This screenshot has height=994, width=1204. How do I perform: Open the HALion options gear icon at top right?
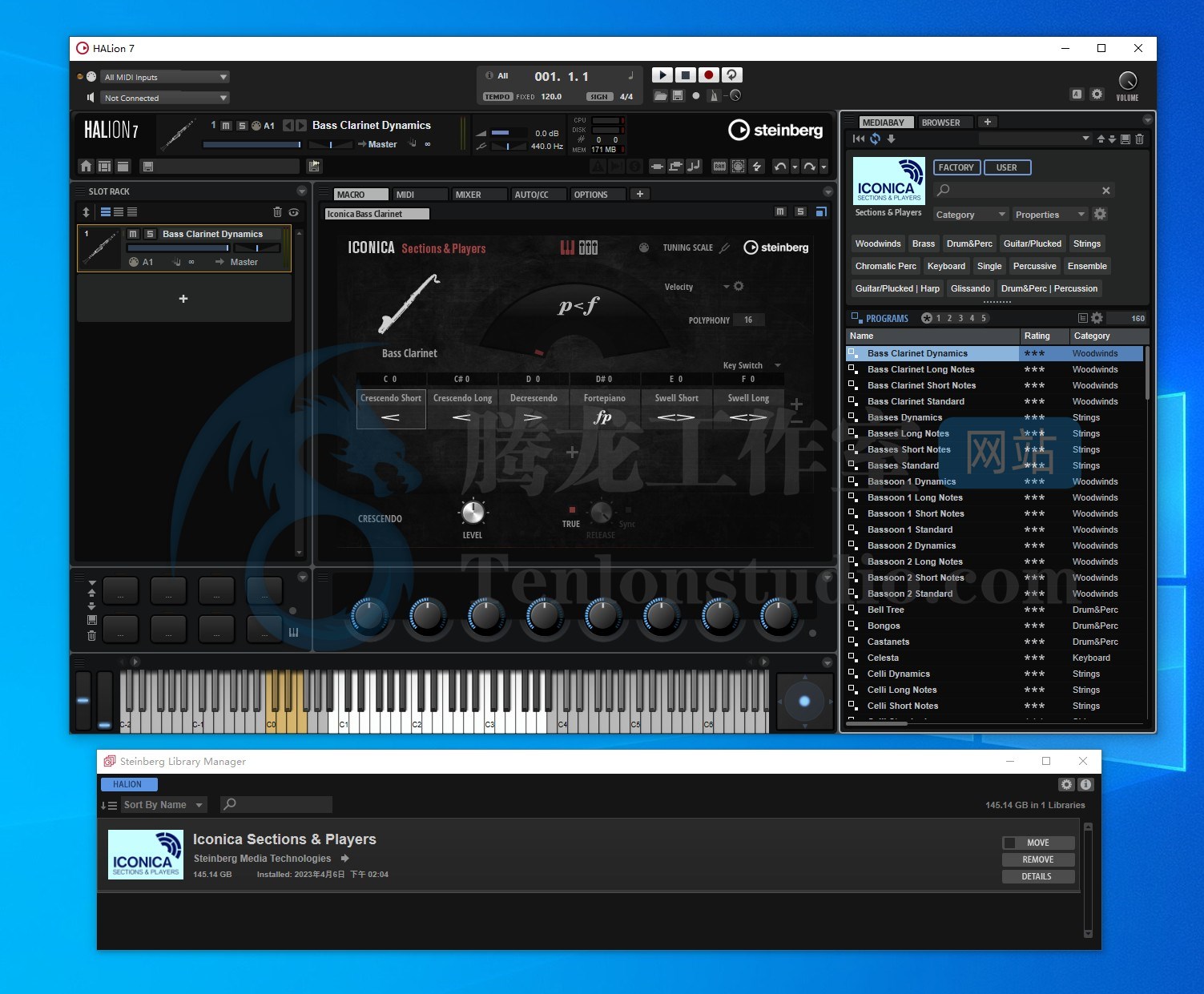pyautogui.click(x=1097, y=94)
